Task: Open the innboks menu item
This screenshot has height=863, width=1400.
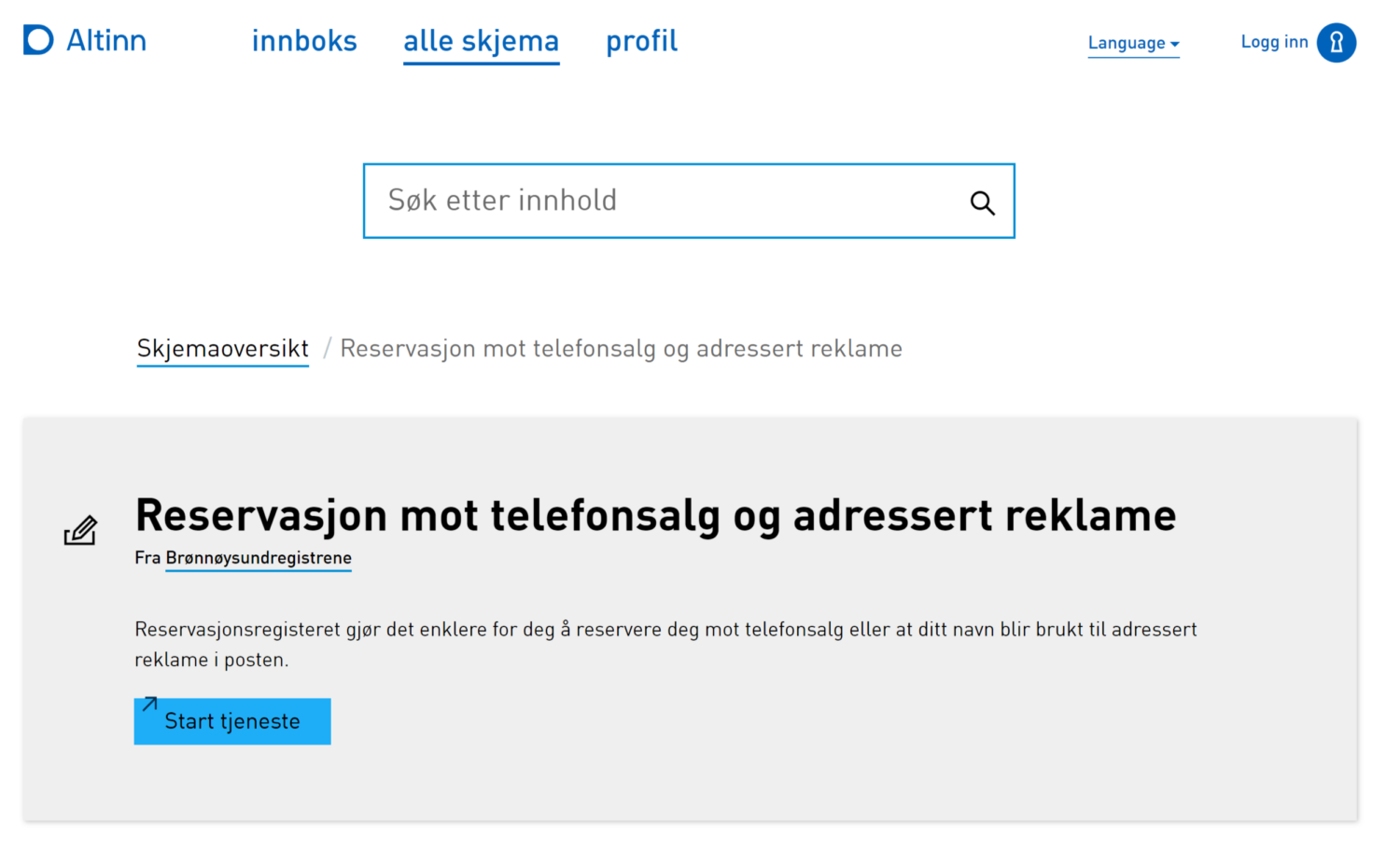Action: point(304,41)
